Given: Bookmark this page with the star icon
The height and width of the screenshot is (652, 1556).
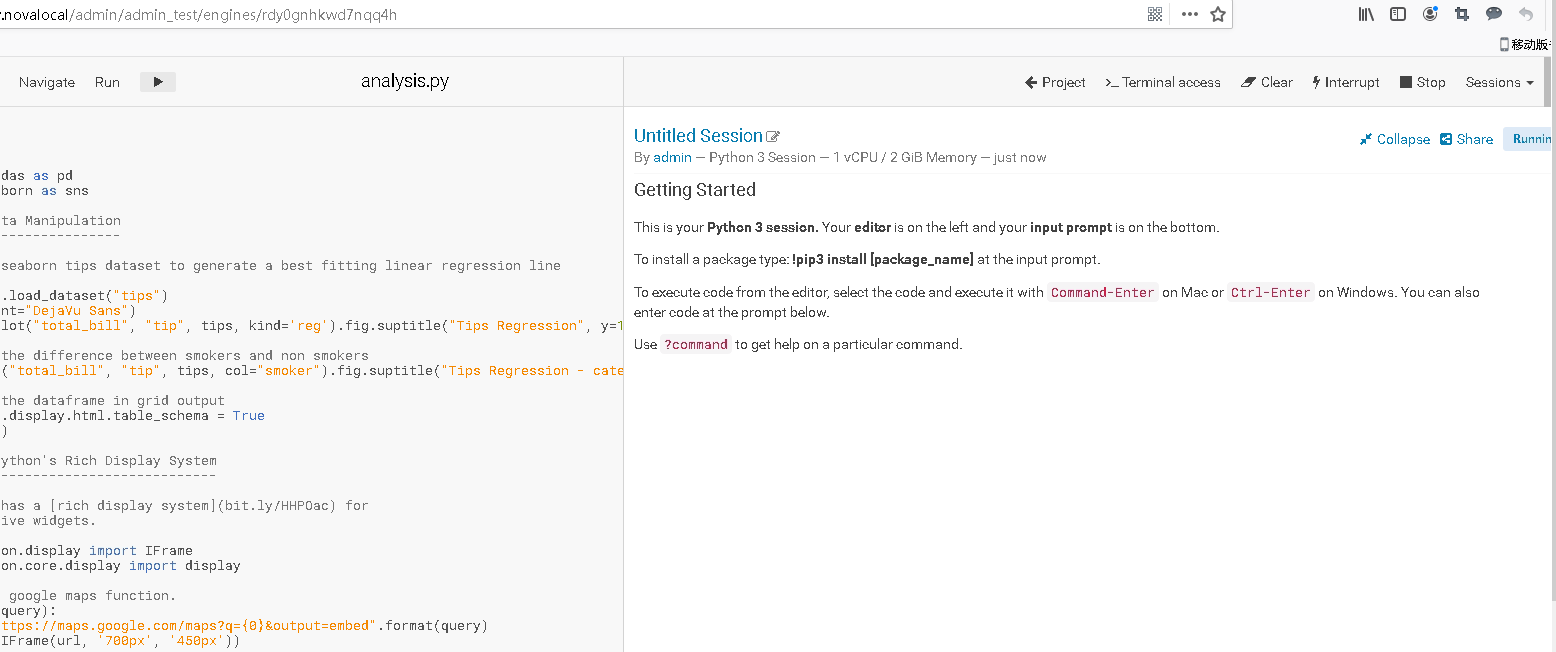Looking at the screenshot, I should 1218,14.
